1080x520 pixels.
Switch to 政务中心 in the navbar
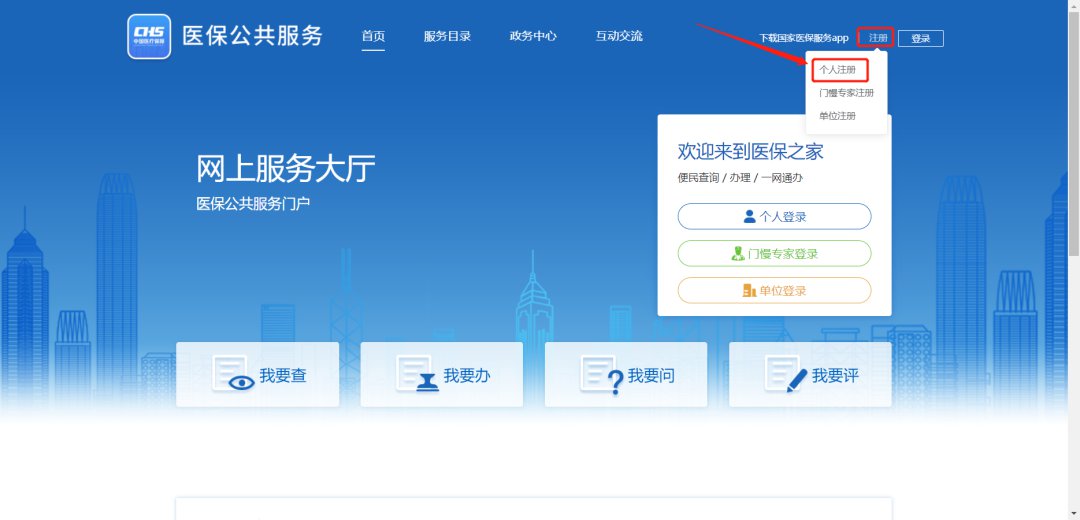[x=533, y=37]
